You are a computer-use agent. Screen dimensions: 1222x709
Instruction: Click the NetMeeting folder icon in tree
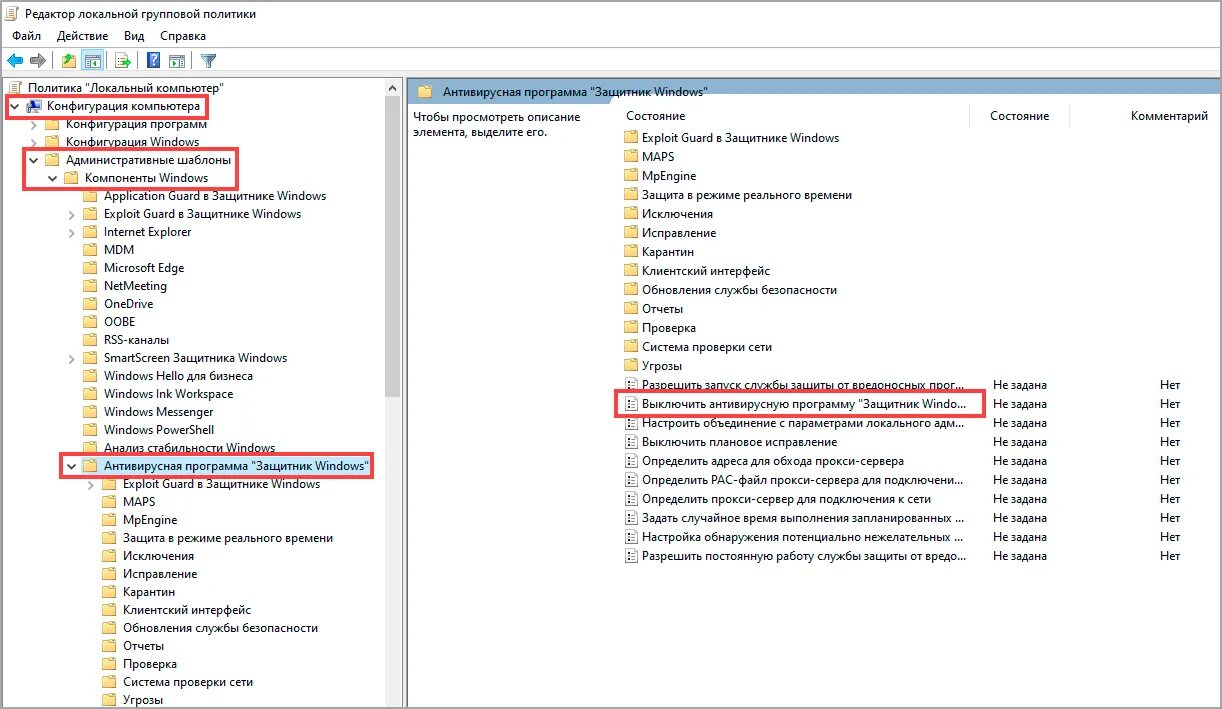pos(91,286)
